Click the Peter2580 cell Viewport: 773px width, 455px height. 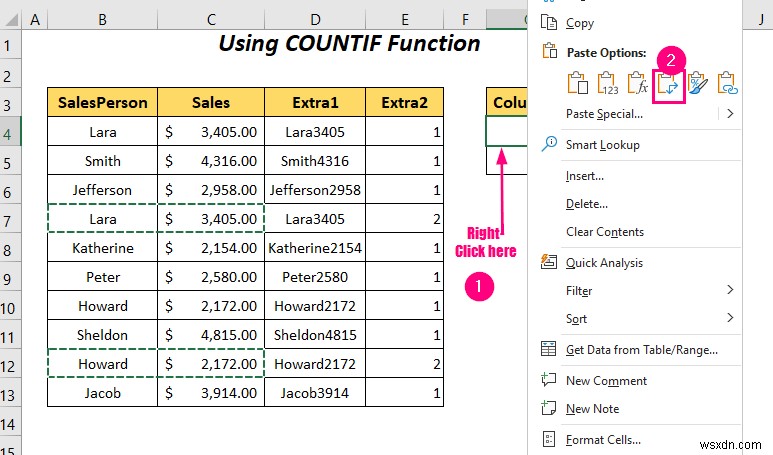click(x=315, y=277)
